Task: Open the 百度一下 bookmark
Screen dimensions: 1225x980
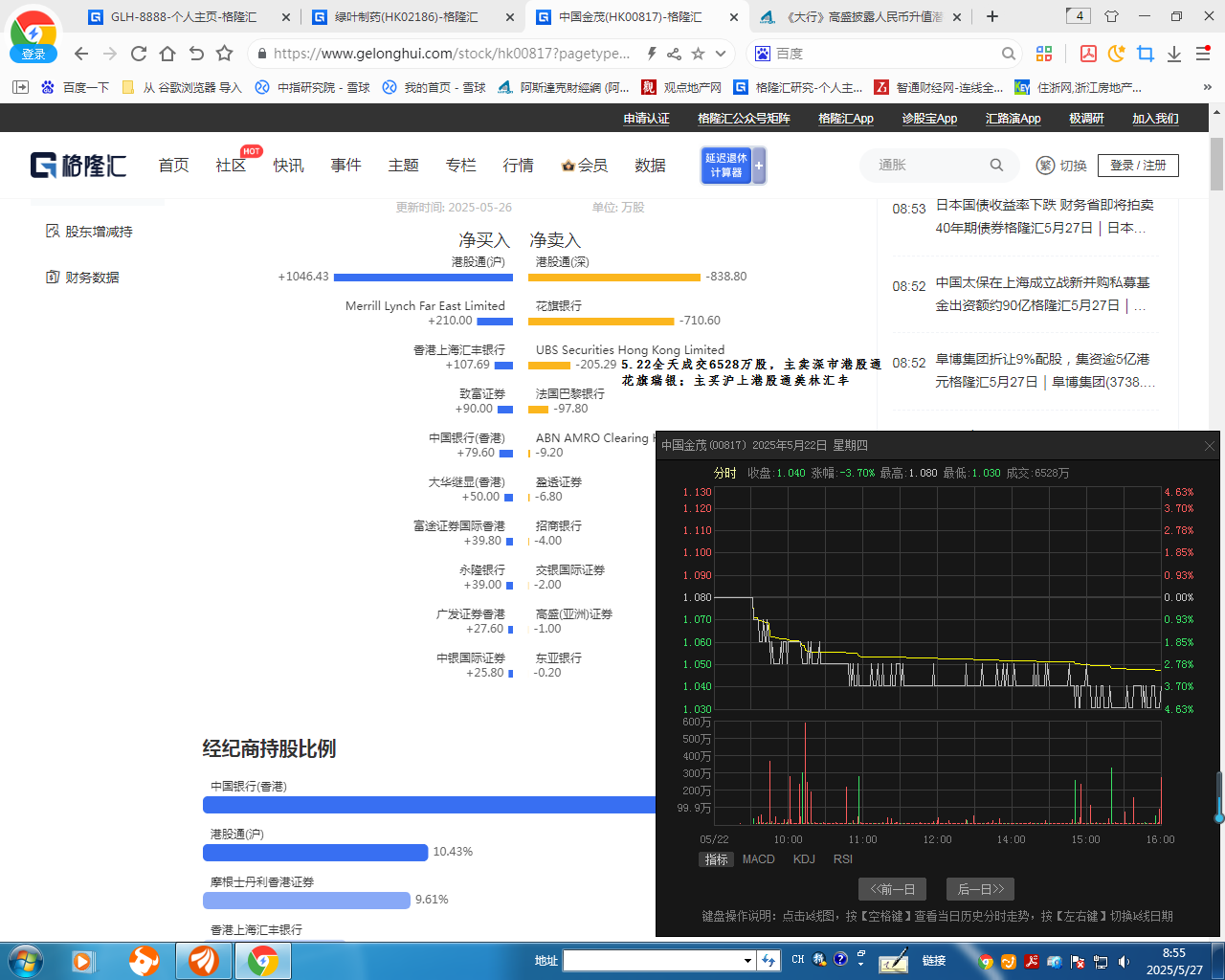Action: pyautogui.click(x=76, y=87)
